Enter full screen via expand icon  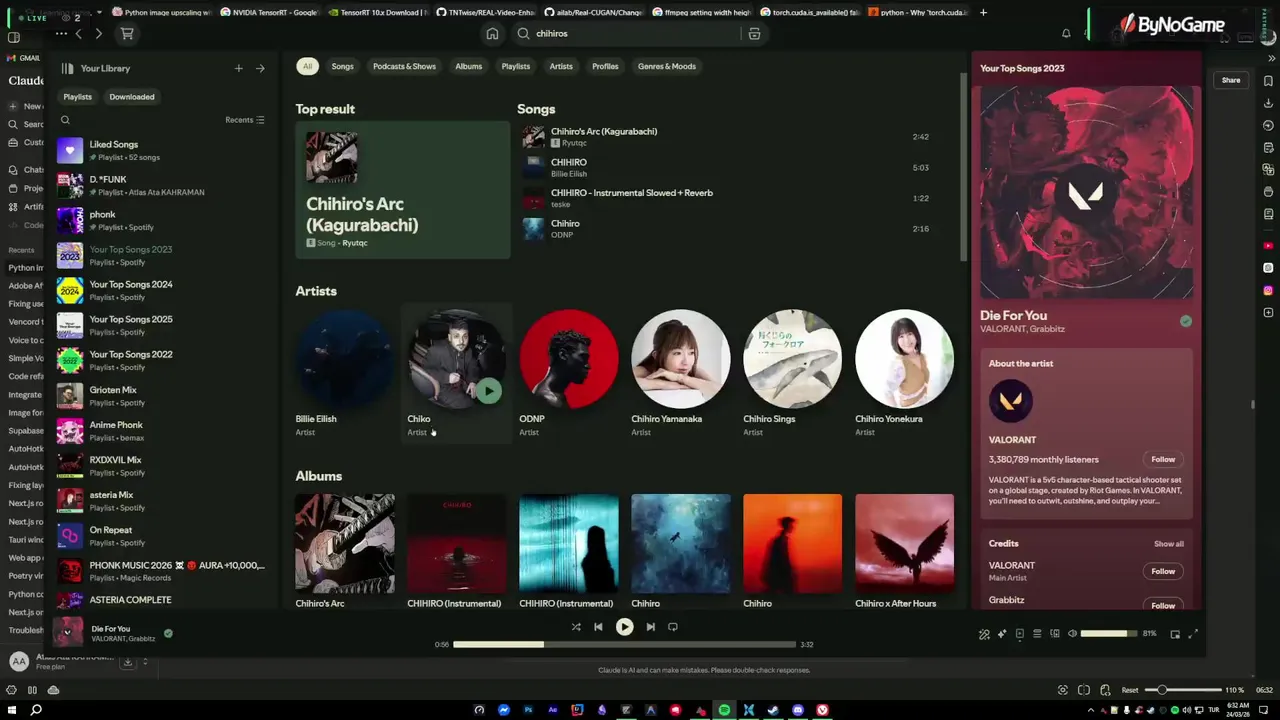(x=1193, y=633)
